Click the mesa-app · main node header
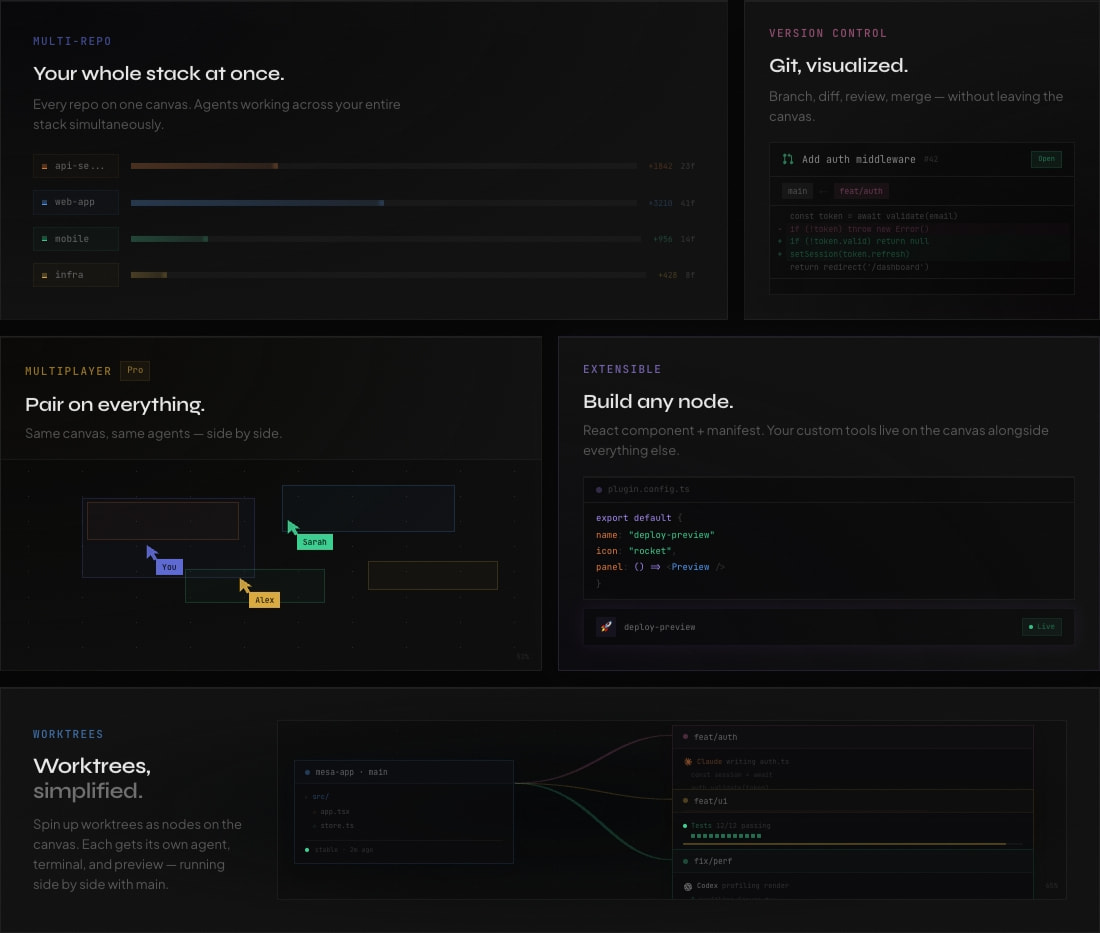1100x933 pixels. click(x=404, y=772)
